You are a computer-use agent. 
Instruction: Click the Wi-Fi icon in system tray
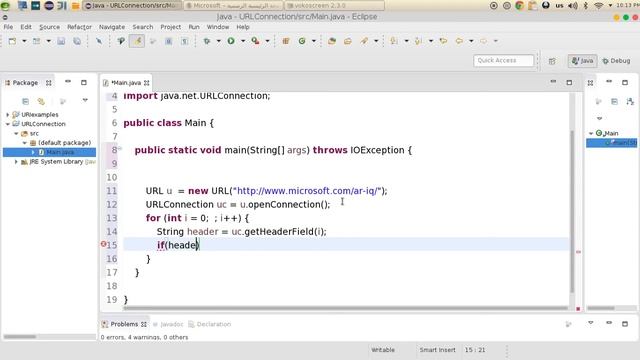pyautogui.click(x=599, y=6)
